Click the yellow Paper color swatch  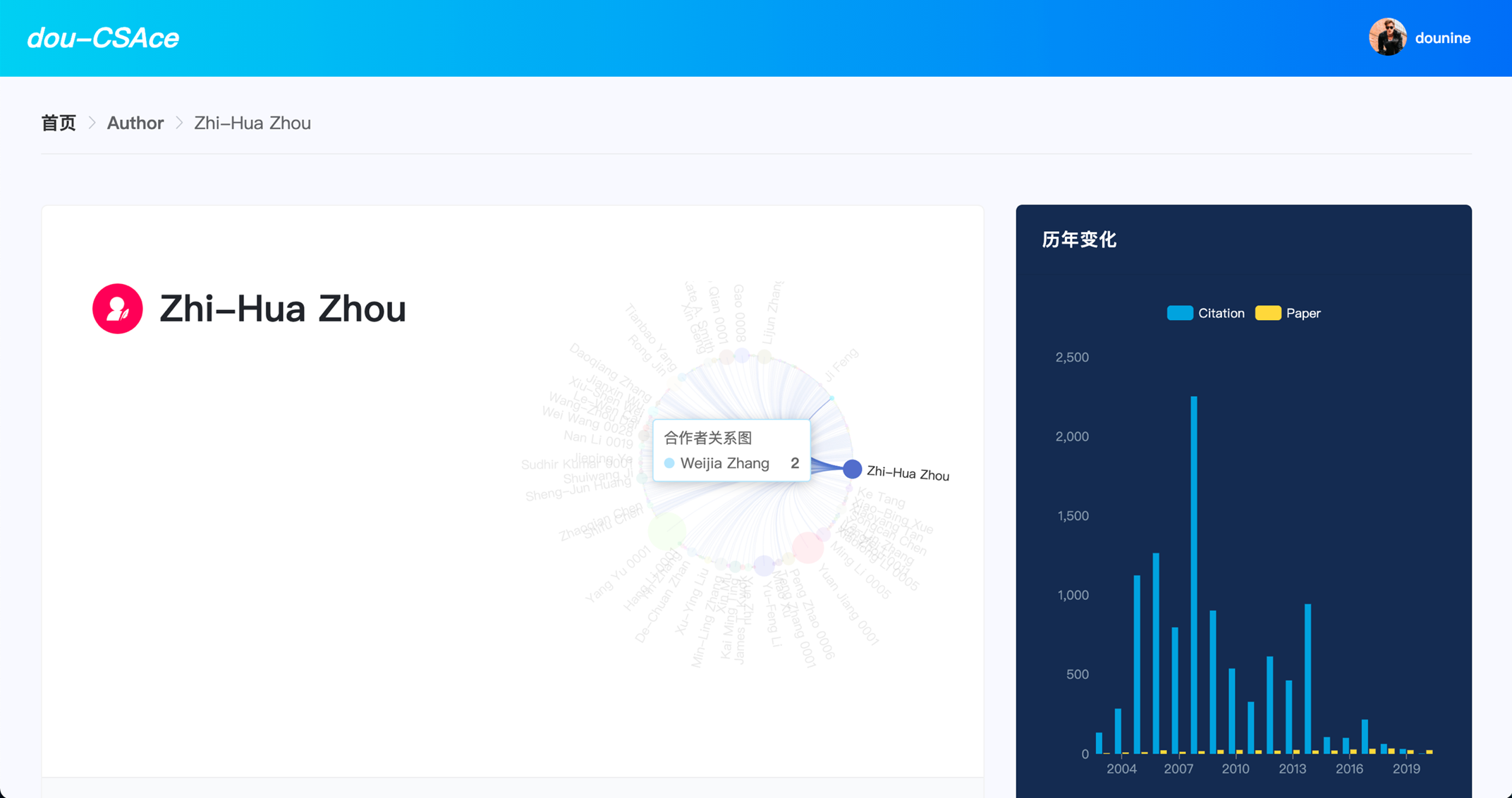click(x=1268, y=313)
